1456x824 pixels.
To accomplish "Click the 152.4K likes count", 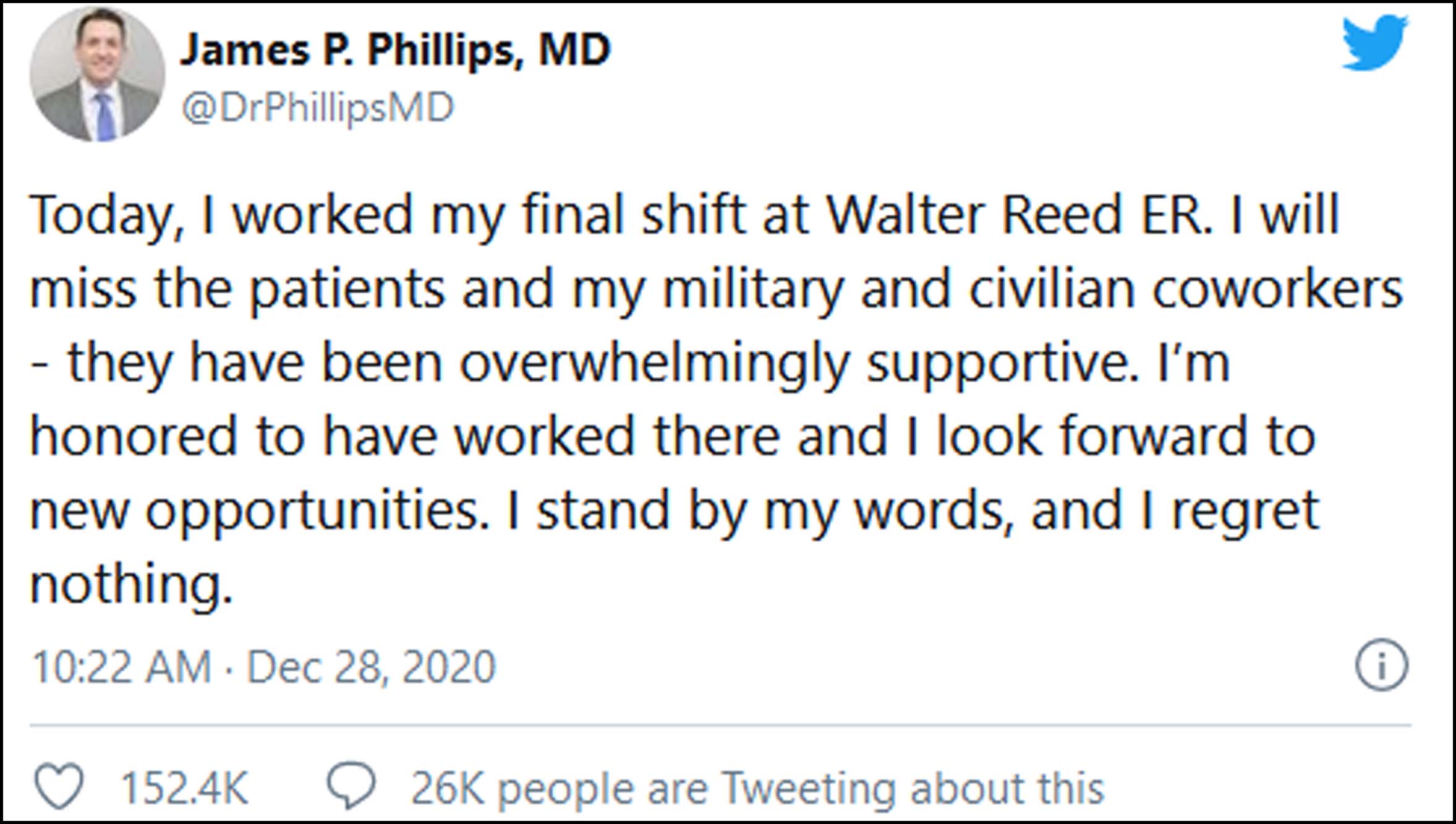I will click(x=184, y=788).
